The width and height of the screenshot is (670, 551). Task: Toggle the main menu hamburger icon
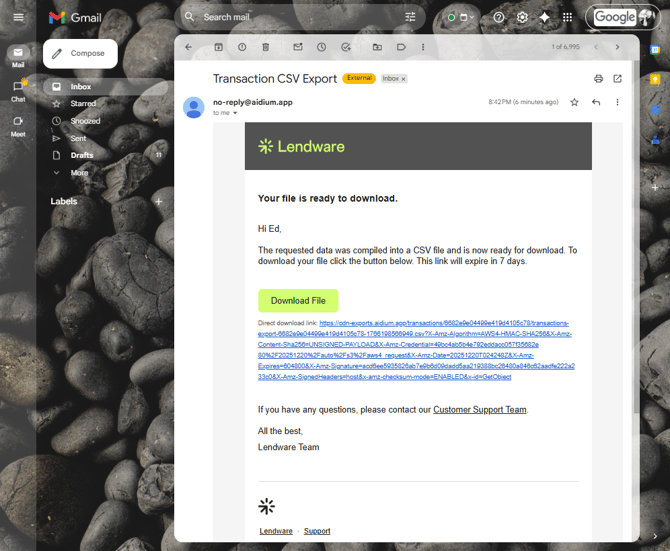point(18,17)
